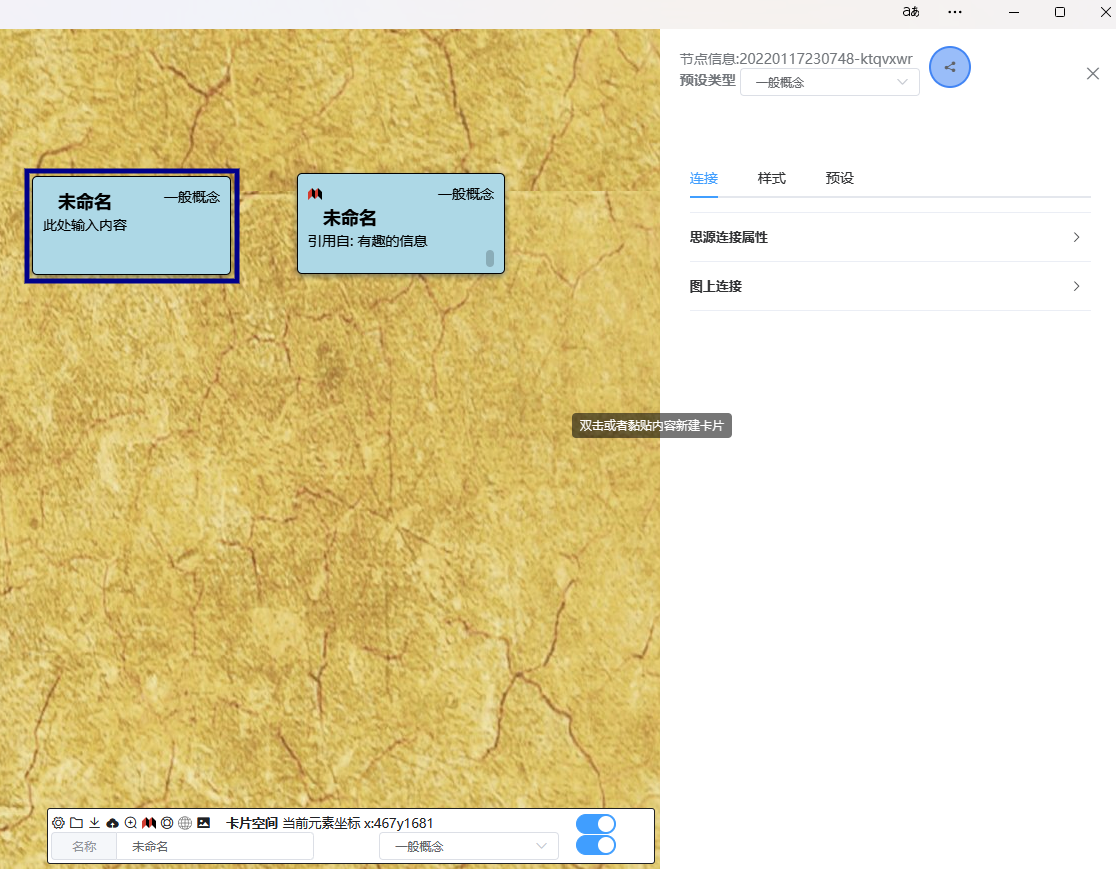1116x869 pixels.
Task: Open settings gear in bottom toolbar
Action: [58, 823]
